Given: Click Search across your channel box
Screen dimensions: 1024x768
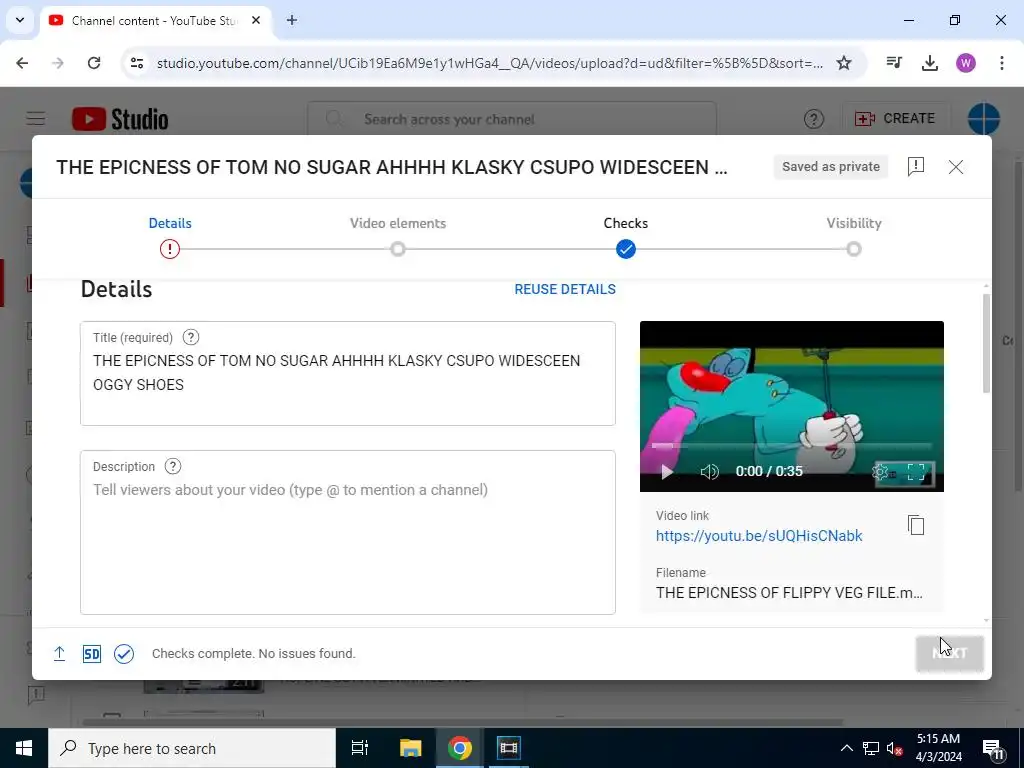Looking at the screenshot, I should 511,119.
